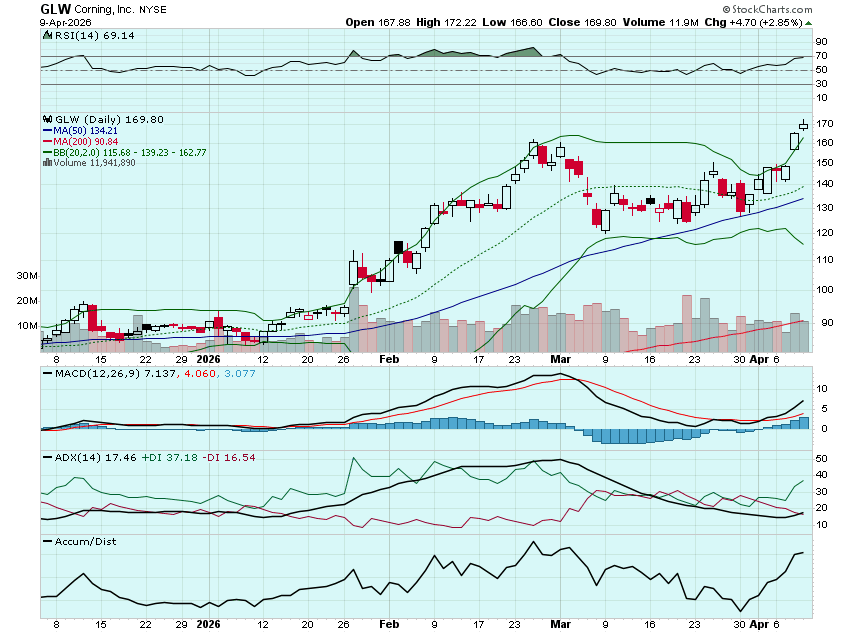Click the GLW (Daily) candlestick legend icon
Screen dimensions: 850x633
[47, 119]
